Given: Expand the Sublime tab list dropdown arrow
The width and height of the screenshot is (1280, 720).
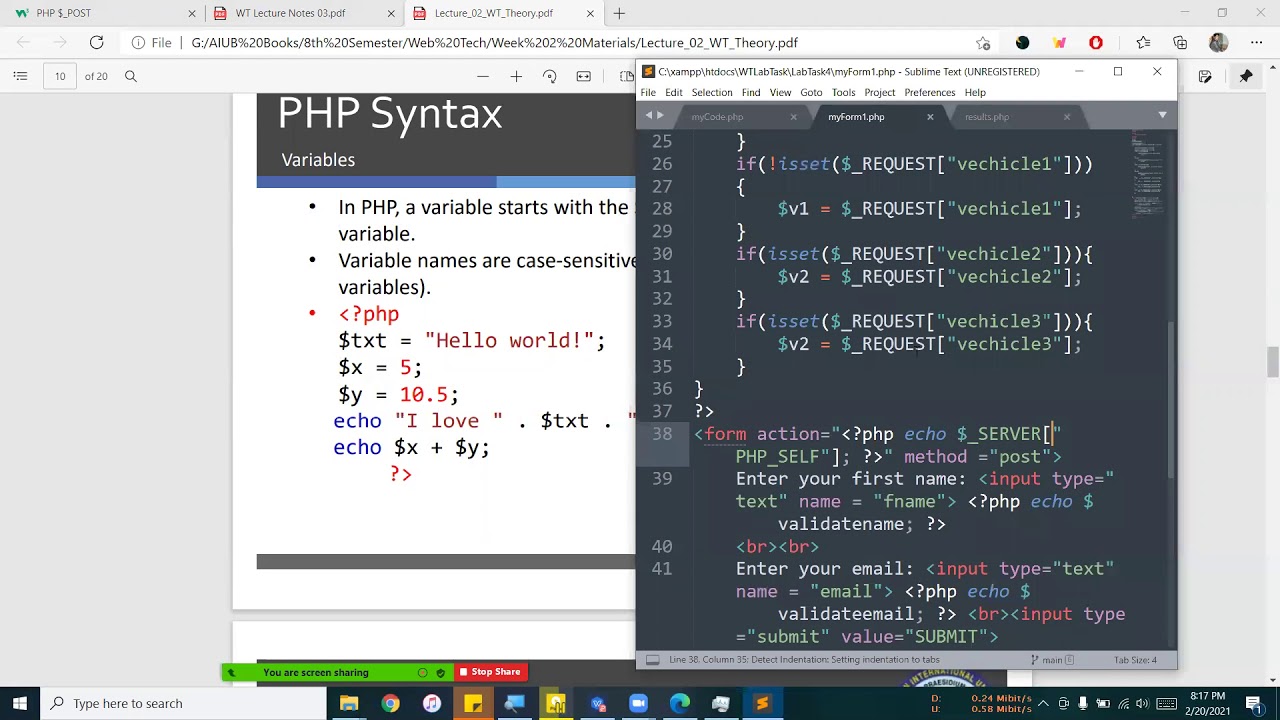Looking at the screenshot, I should point(1162,116).
